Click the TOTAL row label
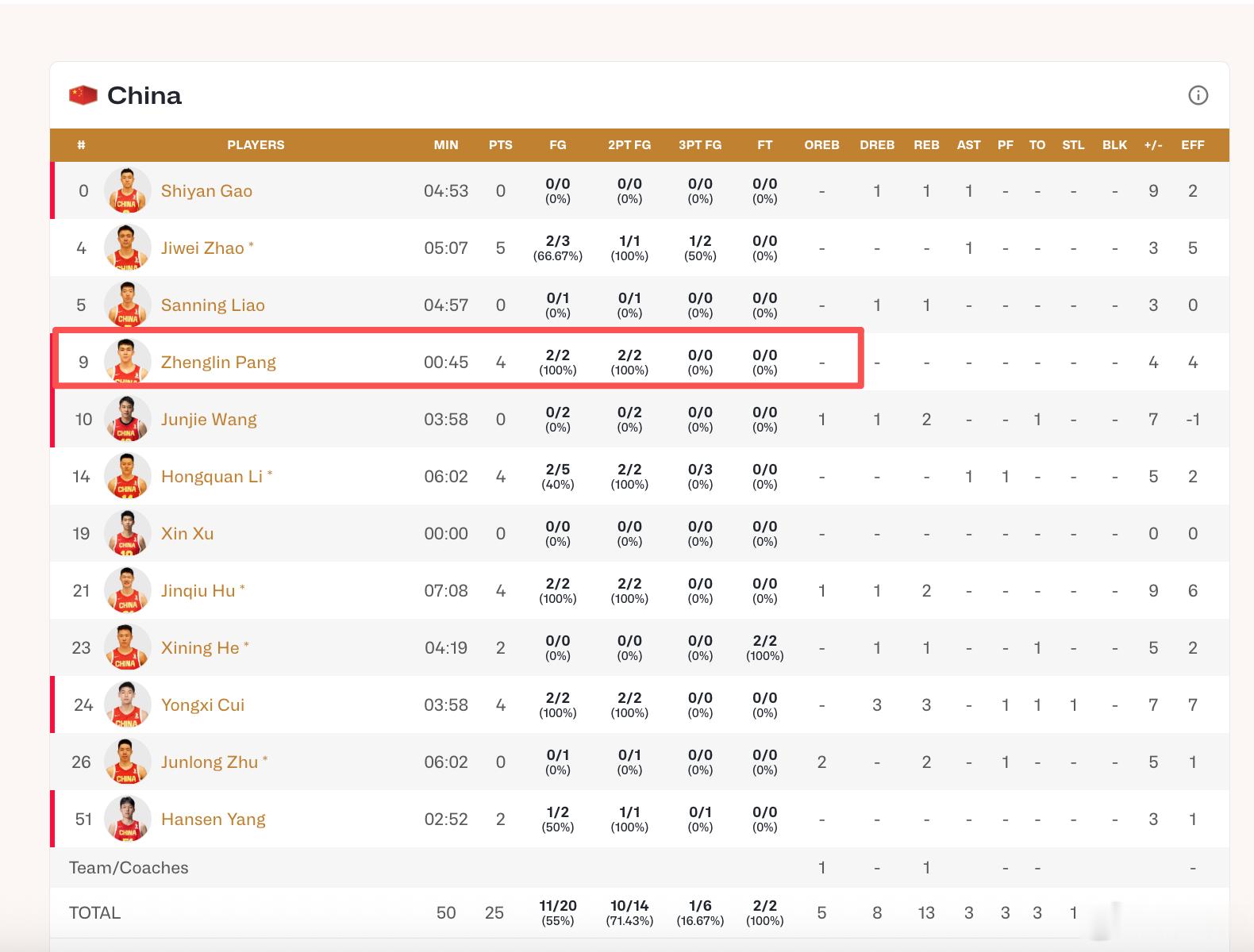Image resolution: width=1254 pixels, height=952 pixels. [x=94, y=912]
